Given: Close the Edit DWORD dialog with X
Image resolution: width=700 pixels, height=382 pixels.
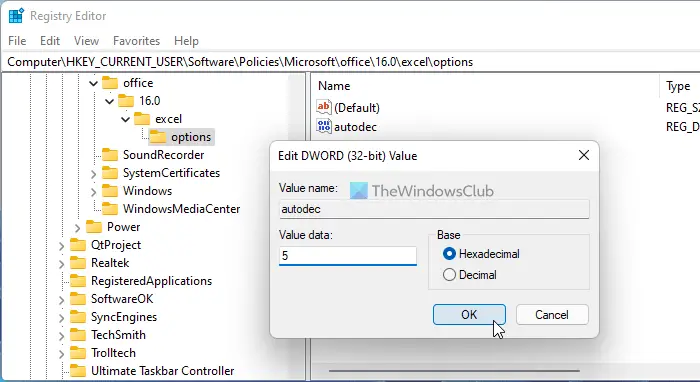Looking at the screenshot, I should 583,155.
